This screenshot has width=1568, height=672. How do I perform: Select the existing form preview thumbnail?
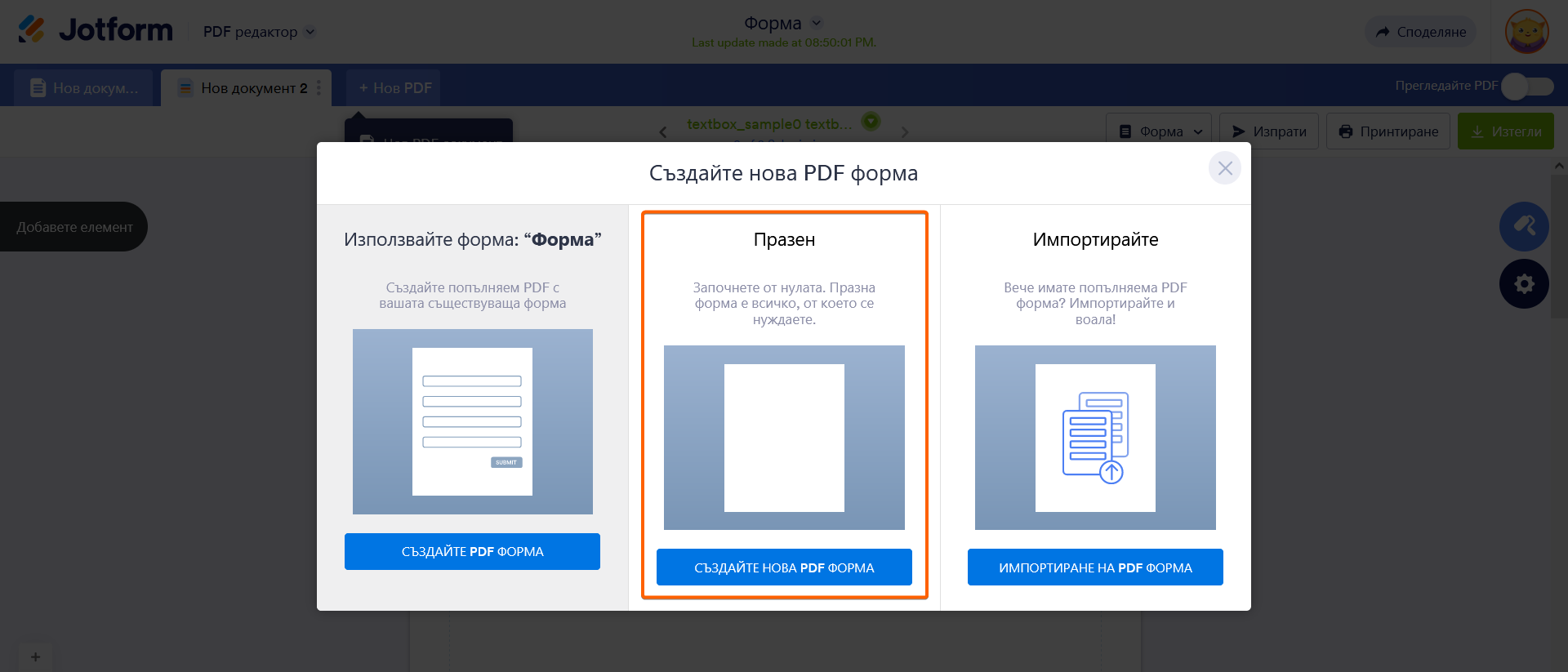(x=472, y=421)
